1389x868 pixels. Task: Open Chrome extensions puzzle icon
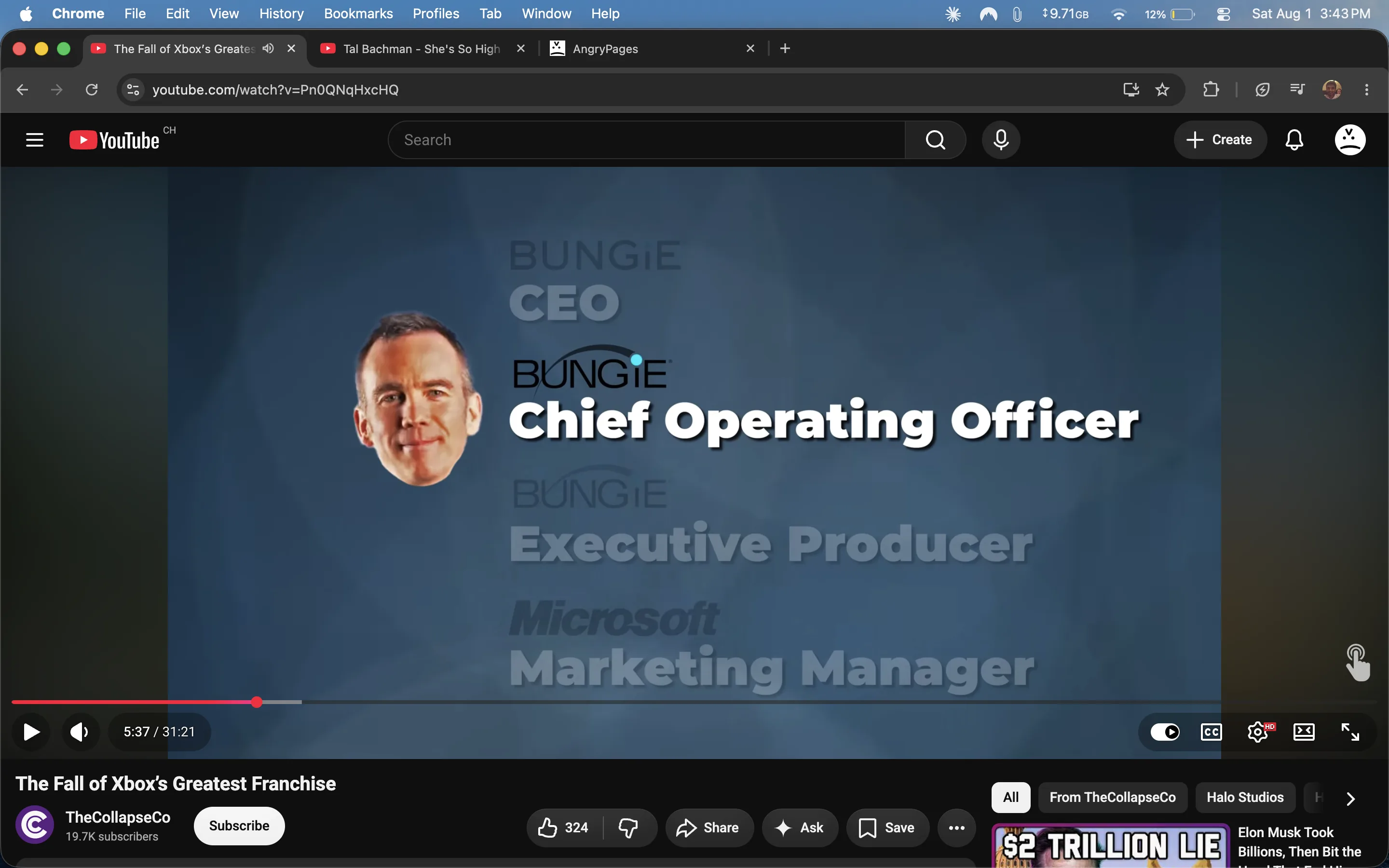1211,90
